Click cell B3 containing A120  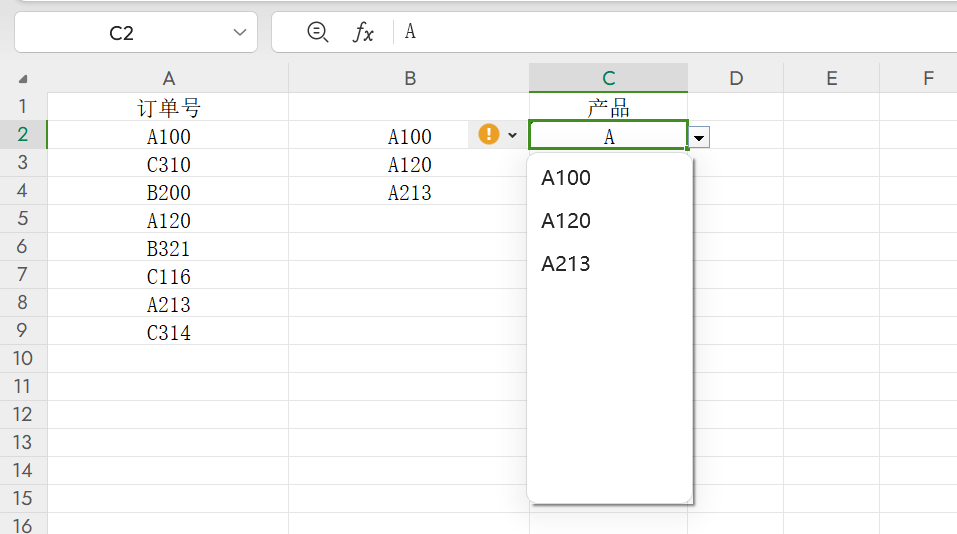pos(409,165)
